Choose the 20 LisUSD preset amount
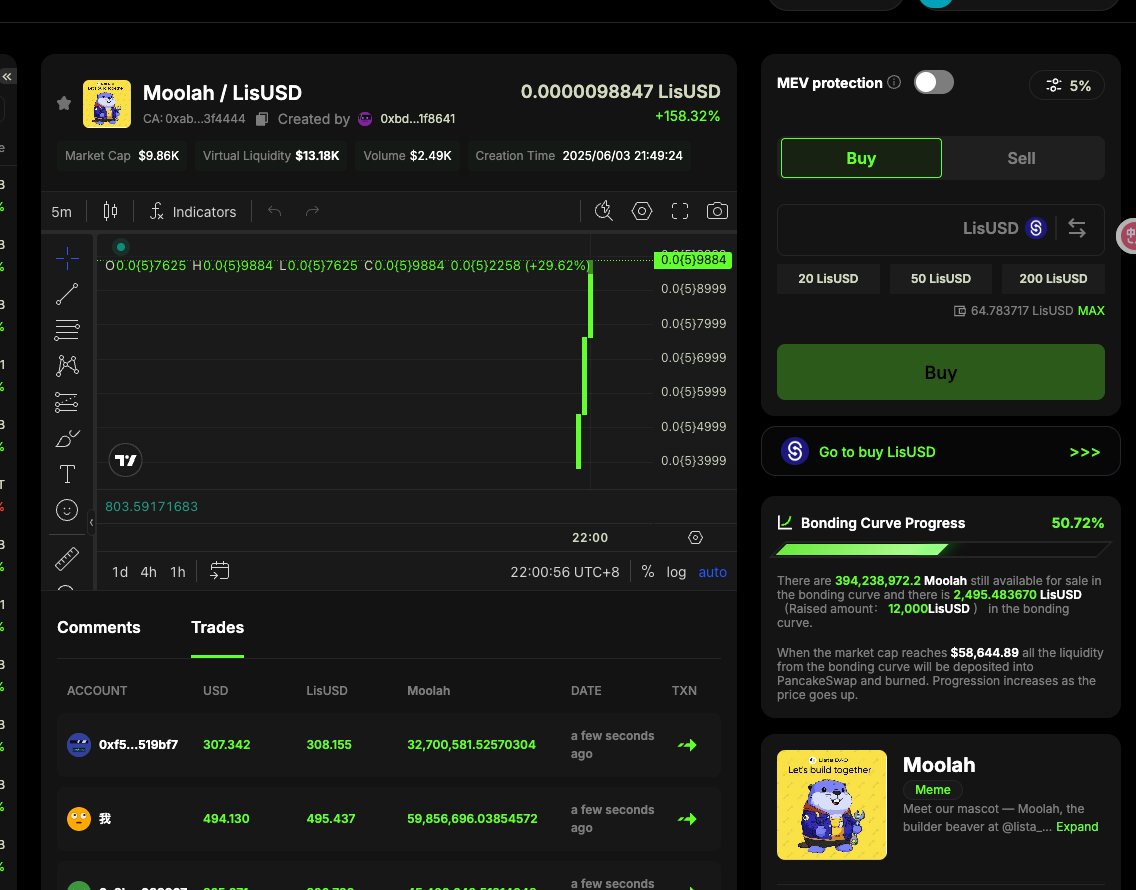1136x890 pixels. point(828,279)
